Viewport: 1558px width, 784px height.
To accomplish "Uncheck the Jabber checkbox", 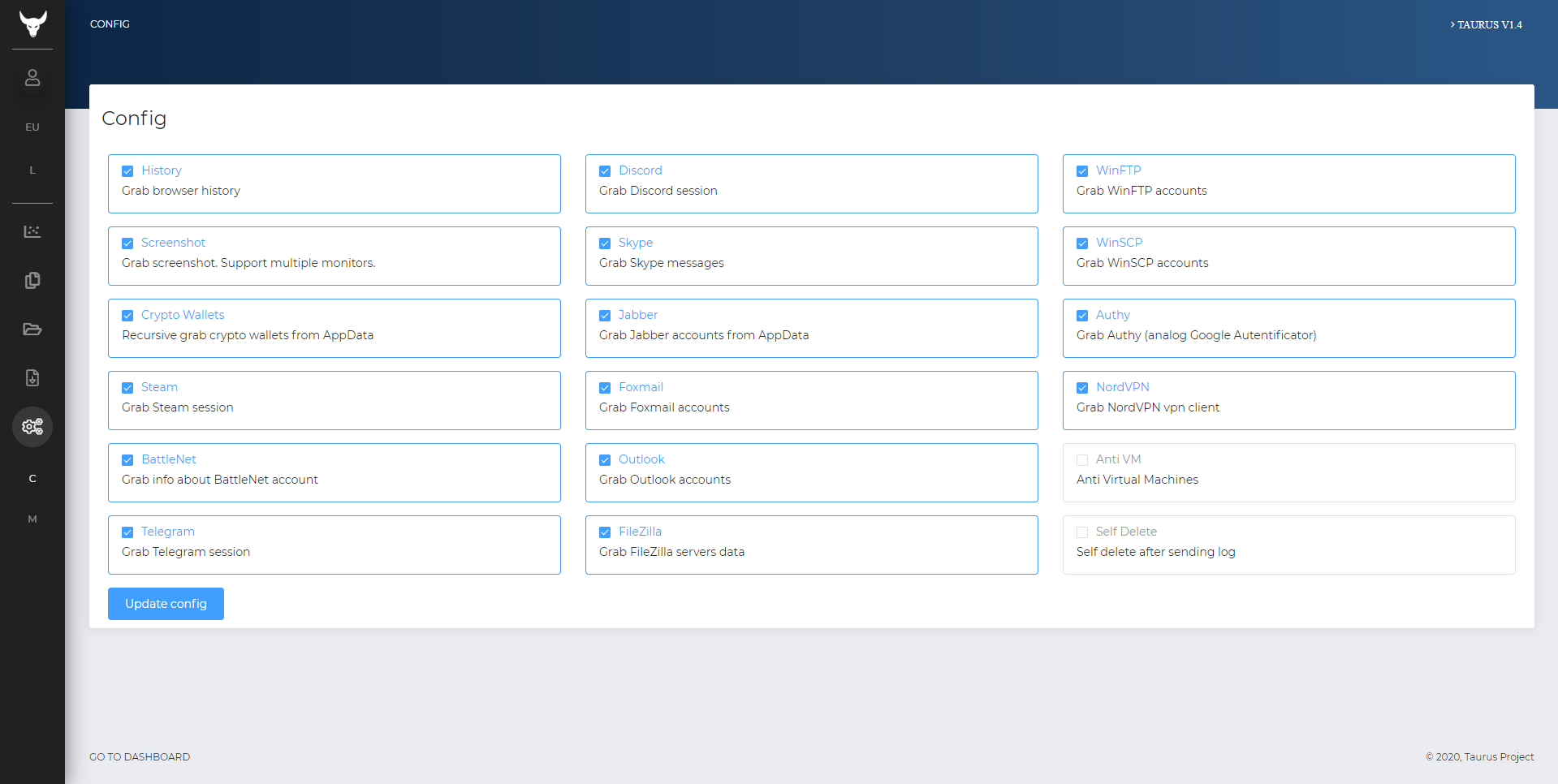I will 605,316.
